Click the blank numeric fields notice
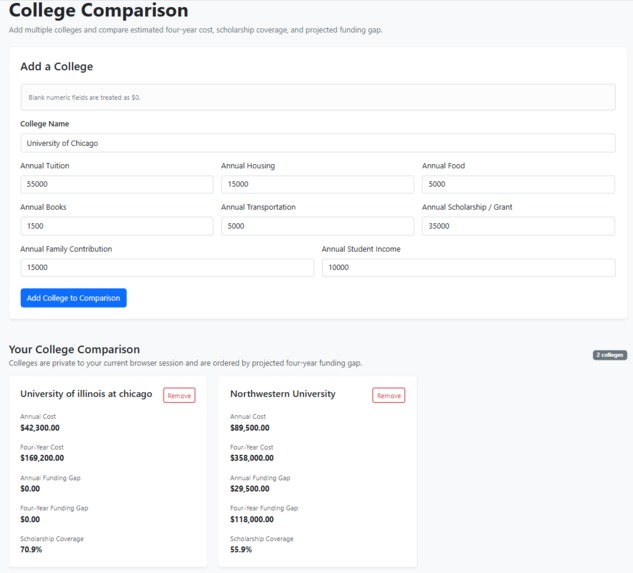The image size is (633, 573). [318, 97]
